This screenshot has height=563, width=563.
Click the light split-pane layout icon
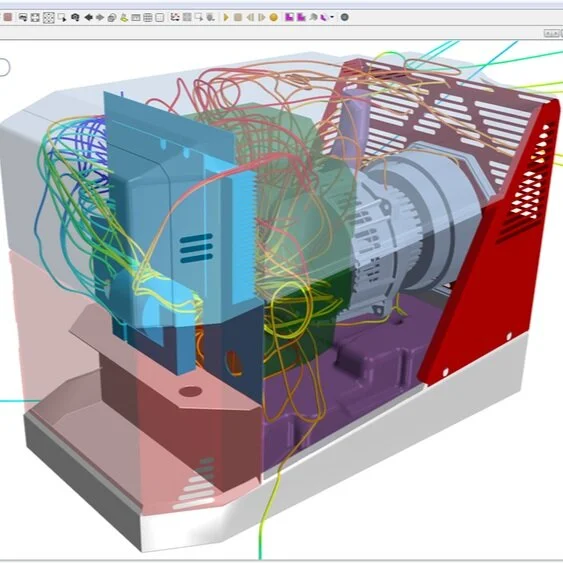160,17
